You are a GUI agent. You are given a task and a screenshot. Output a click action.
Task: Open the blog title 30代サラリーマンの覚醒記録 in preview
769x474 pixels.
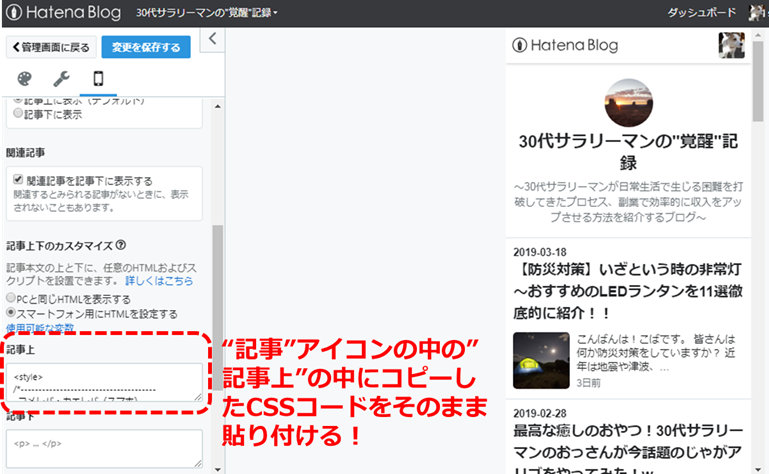pos(628,152)
